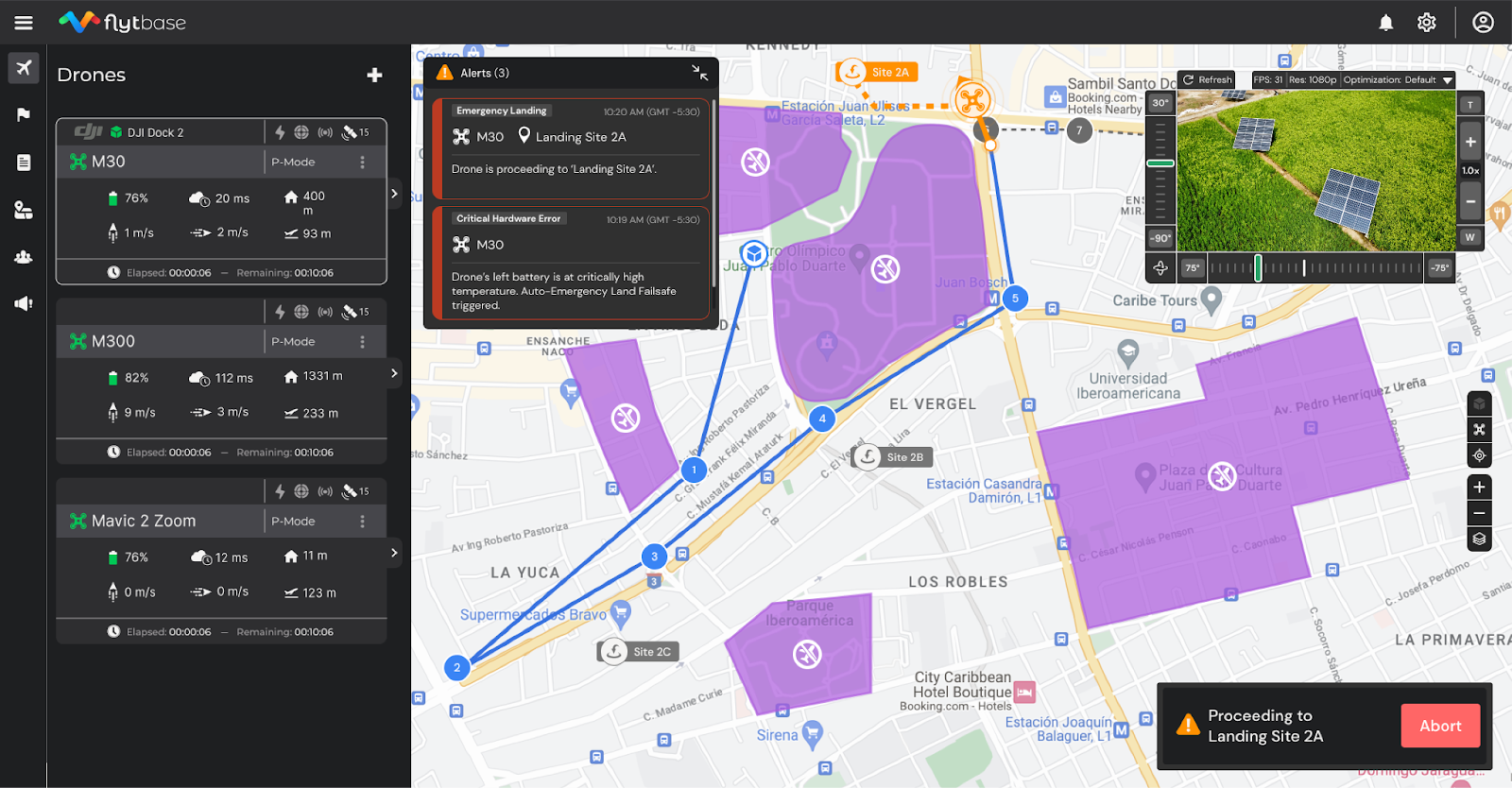Open the flag missions sidebar tab
Screen dimensions: 1512x788
click(24, 115)
